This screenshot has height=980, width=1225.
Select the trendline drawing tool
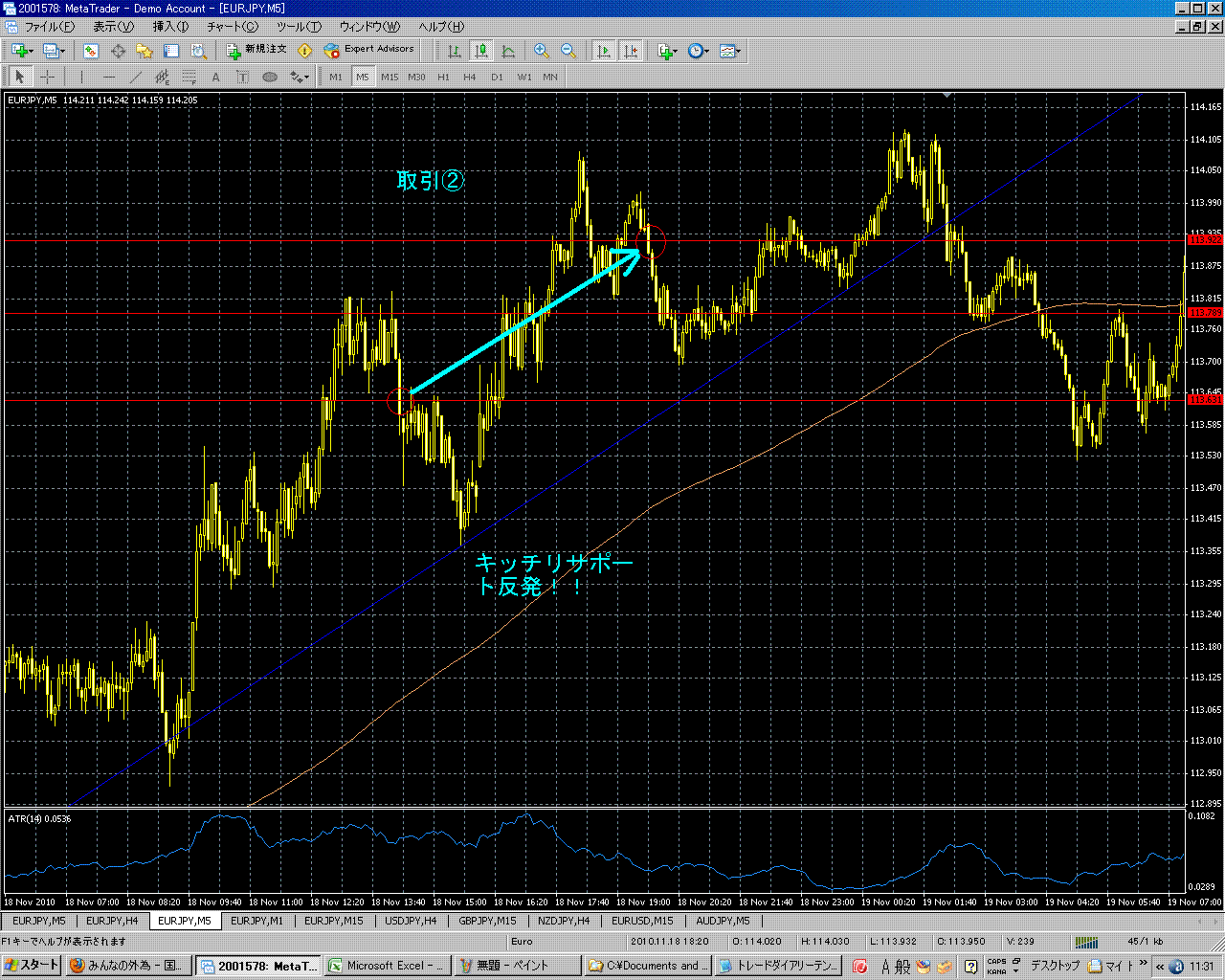point(136,77)
